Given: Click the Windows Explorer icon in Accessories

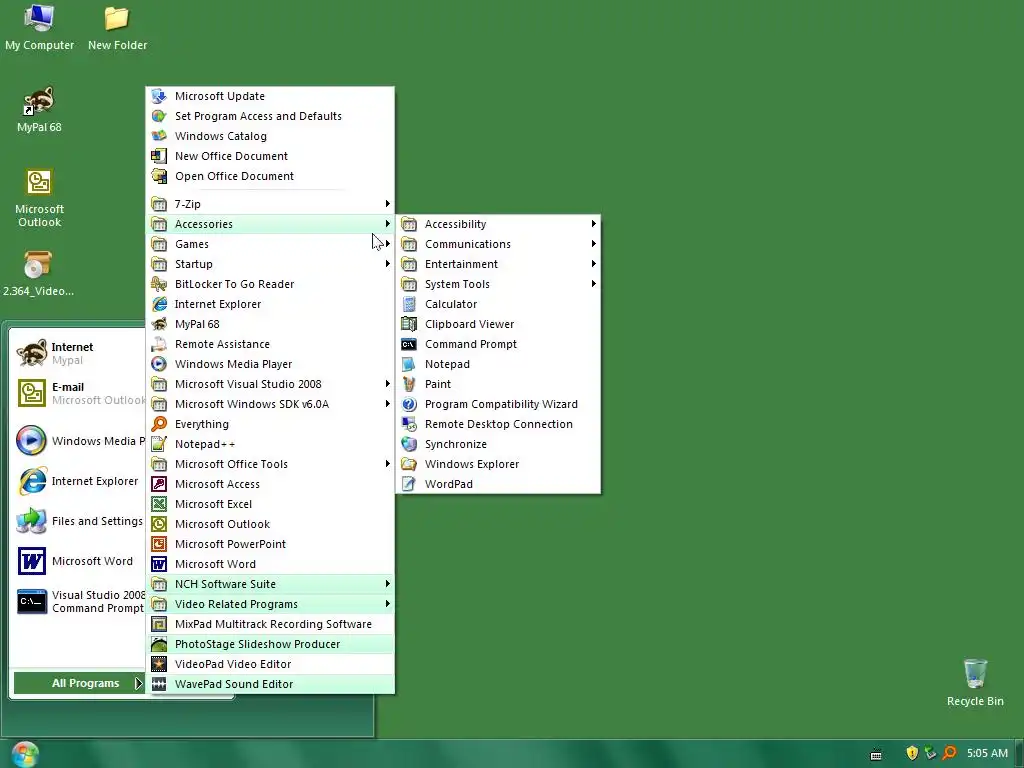Looking at the screenshot, I should click(409, 464).
